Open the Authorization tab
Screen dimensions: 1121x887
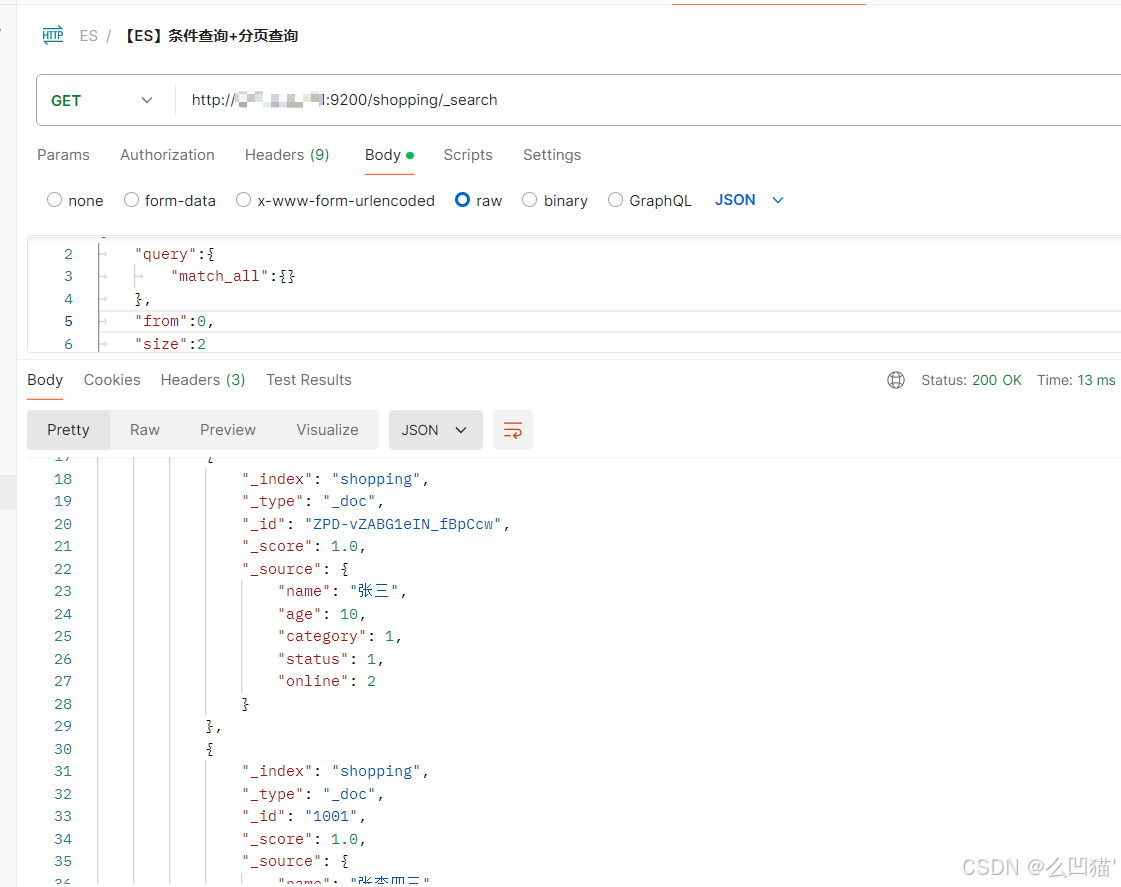[x=167, y=155]
